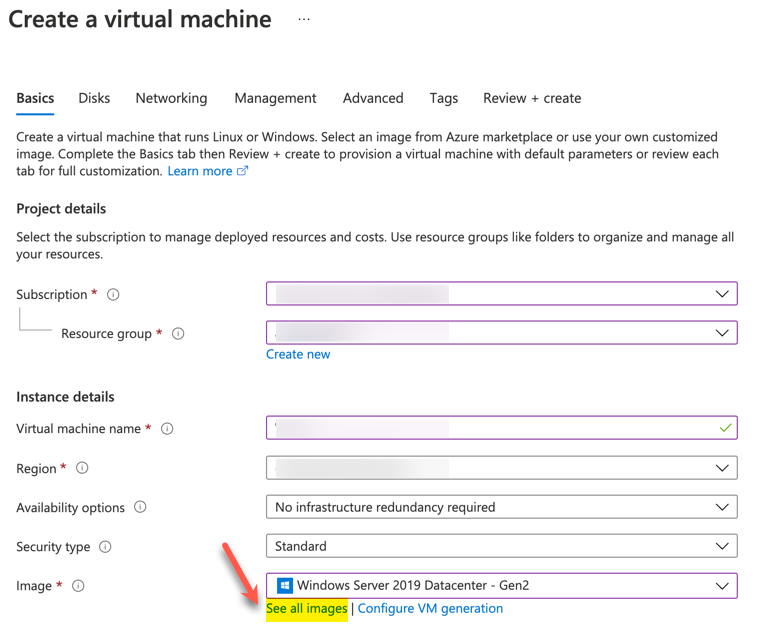Click the Security type info icon
This screenshot has height=630, width=758.
(x=105, y=547)
